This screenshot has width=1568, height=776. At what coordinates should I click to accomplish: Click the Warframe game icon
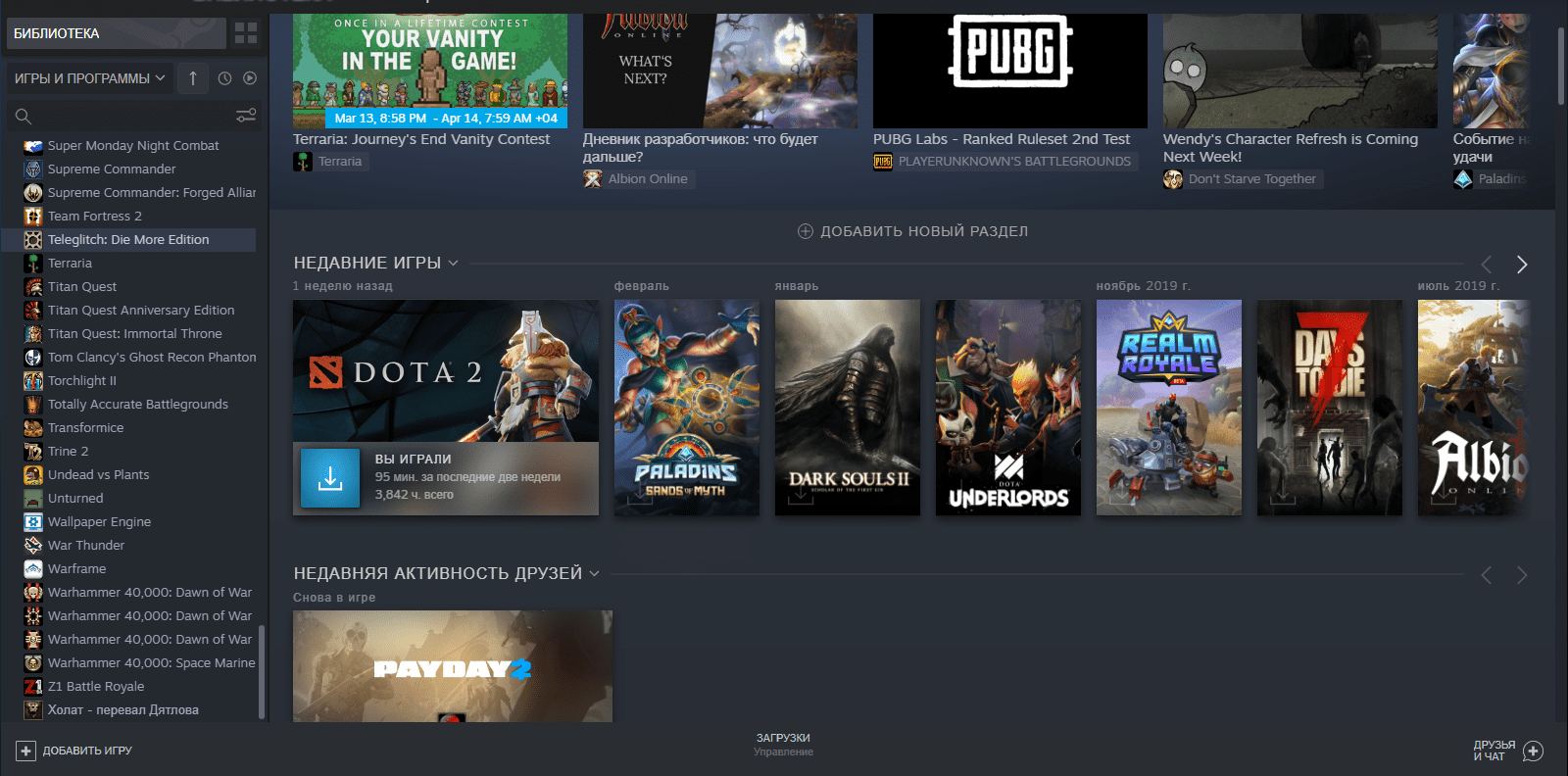click(33, 568)
